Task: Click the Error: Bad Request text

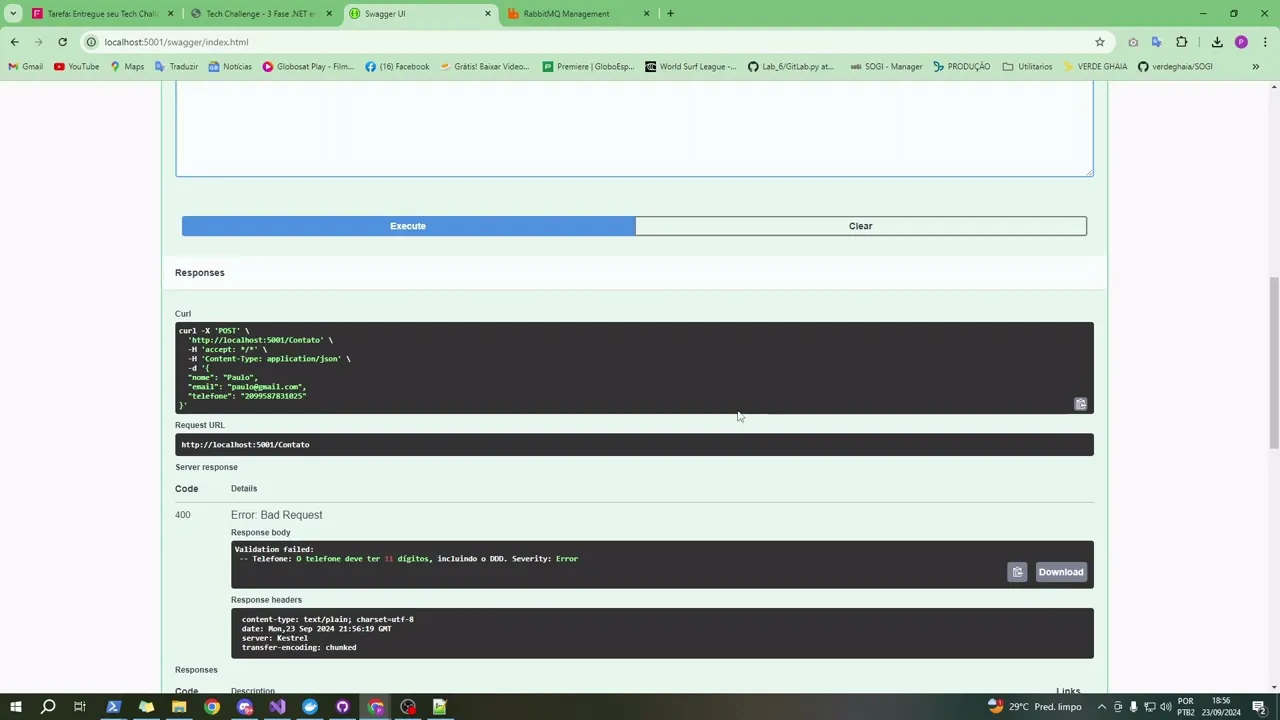Action: click(x=276, y=515)
